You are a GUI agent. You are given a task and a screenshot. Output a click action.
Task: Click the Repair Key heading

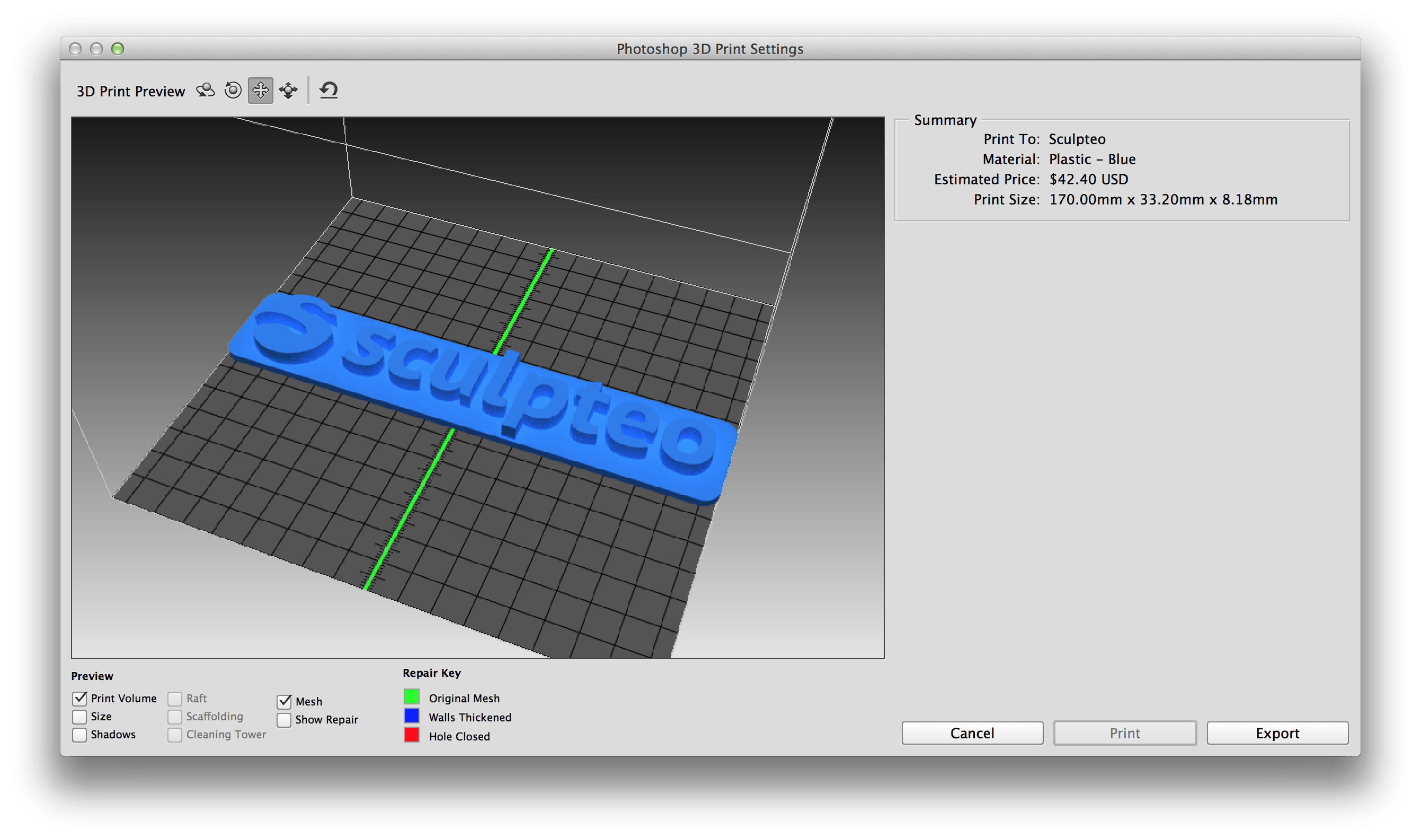[431, 673]
